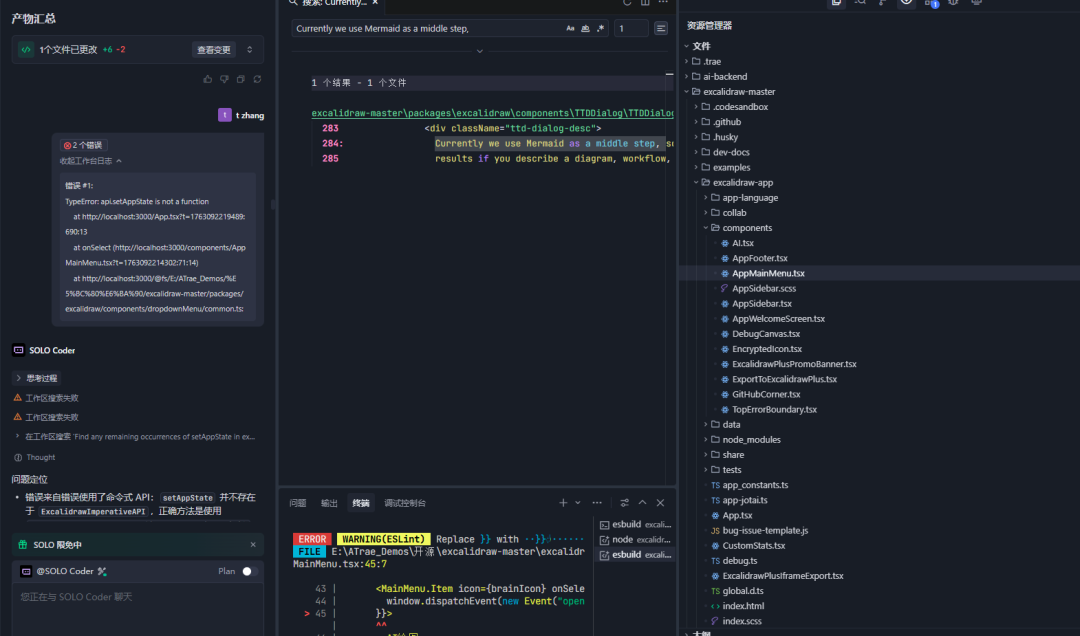This screenshot has height=636, width=1080.
Task: Click the thumbs-up icon in chat
Action: coord(207,79)
